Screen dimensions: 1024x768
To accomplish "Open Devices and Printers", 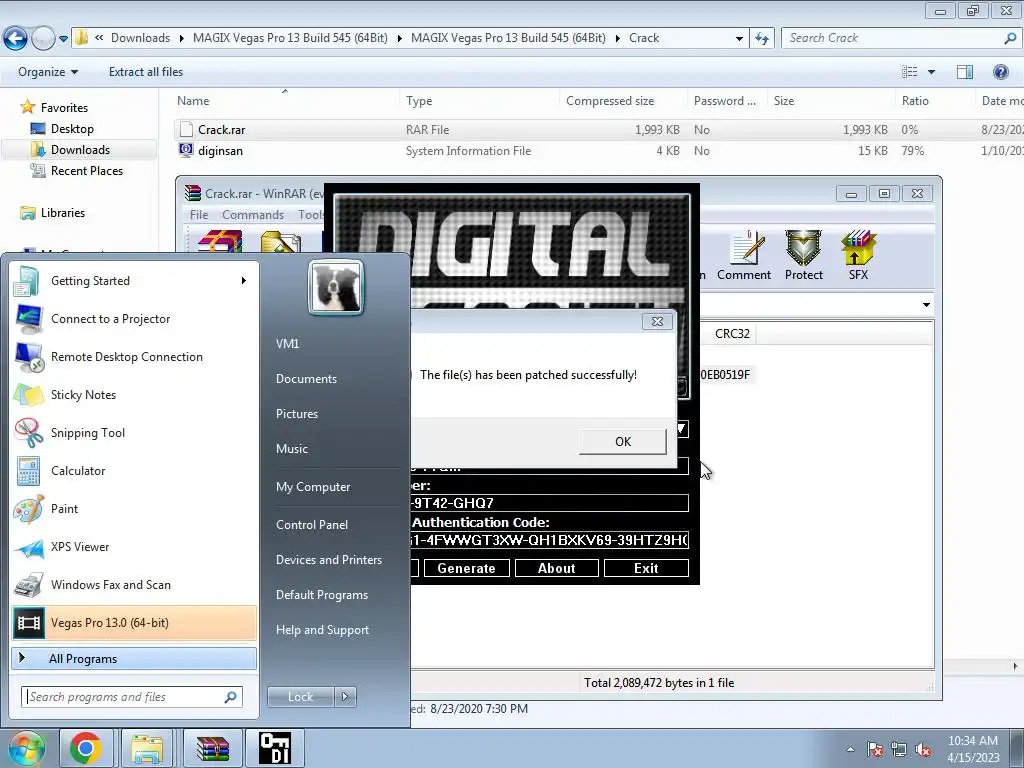I will 328,560.
